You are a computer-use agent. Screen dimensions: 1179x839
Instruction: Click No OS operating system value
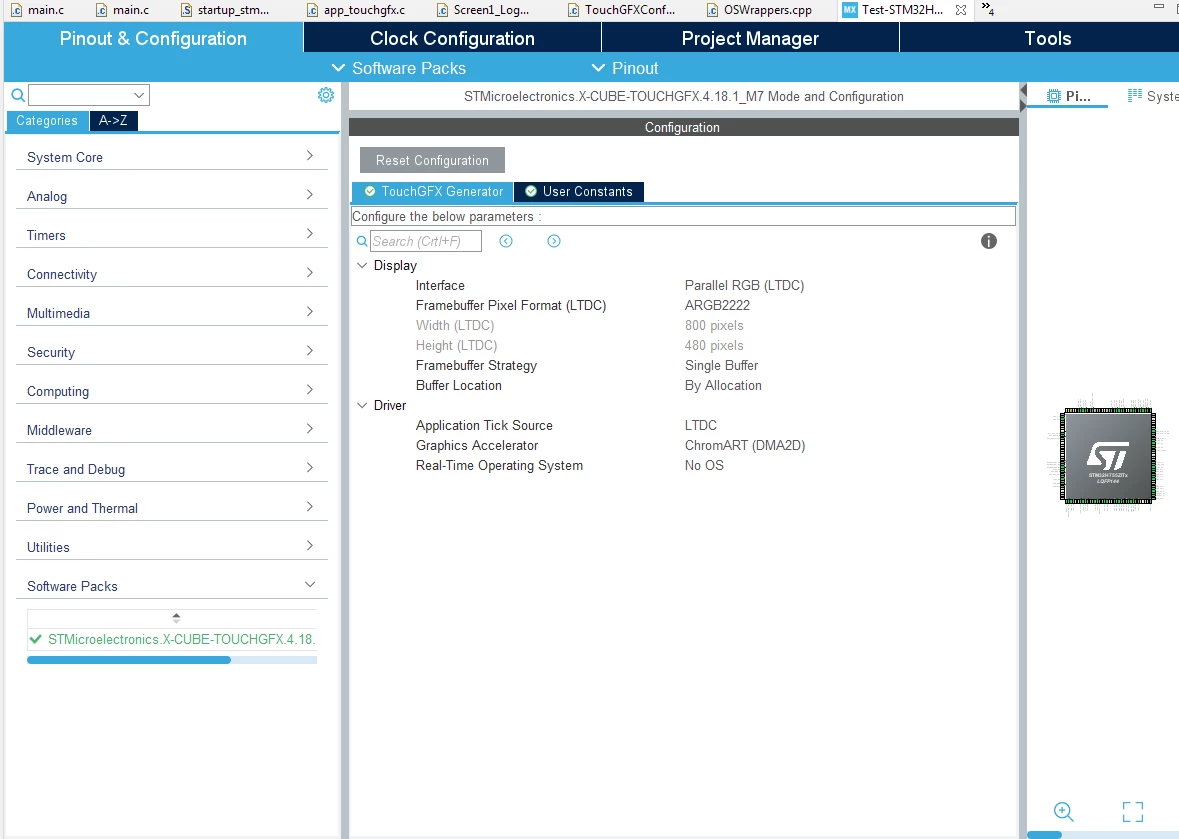pos(704,465)
